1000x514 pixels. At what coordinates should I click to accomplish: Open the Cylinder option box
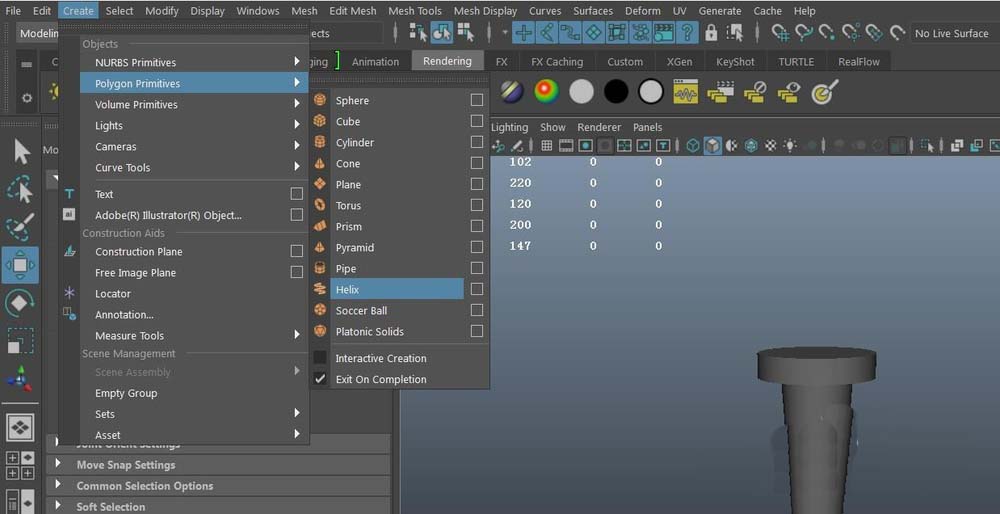point(476,142)
